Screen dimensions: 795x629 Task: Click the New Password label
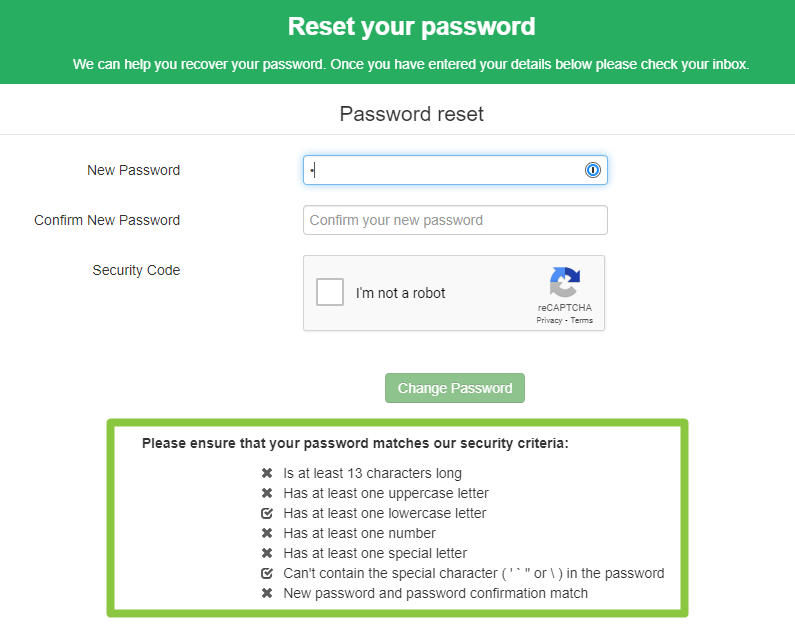(133, 170)
